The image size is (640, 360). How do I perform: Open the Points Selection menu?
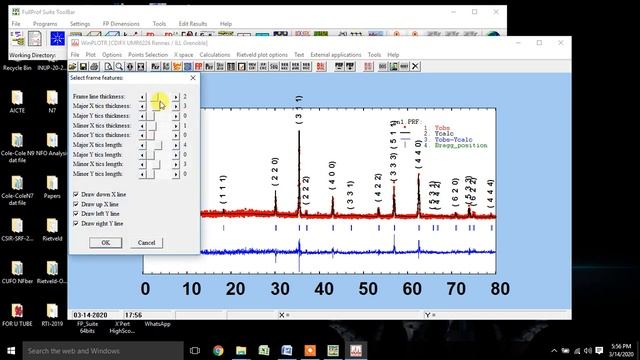148,55
